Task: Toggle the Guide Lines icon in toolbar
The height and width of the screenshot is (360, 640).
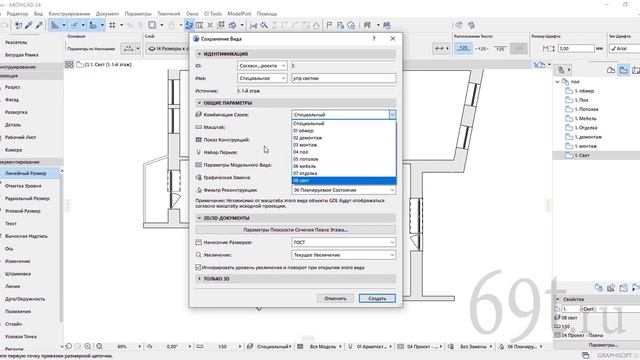Action: pos(55,25)
